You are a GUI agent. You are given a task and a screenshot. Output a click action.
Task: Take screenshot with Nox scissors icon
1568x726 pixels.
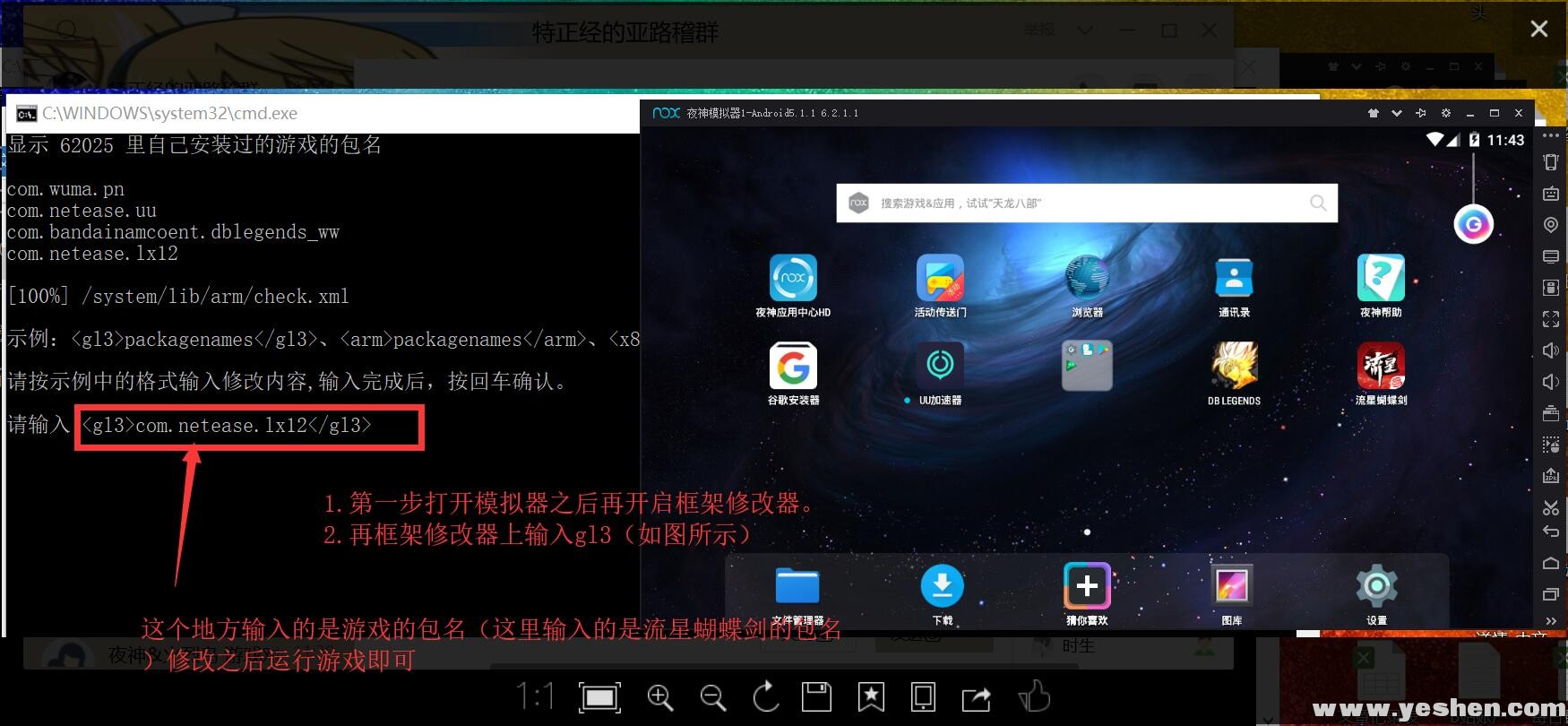click(x=1551, y=507)
